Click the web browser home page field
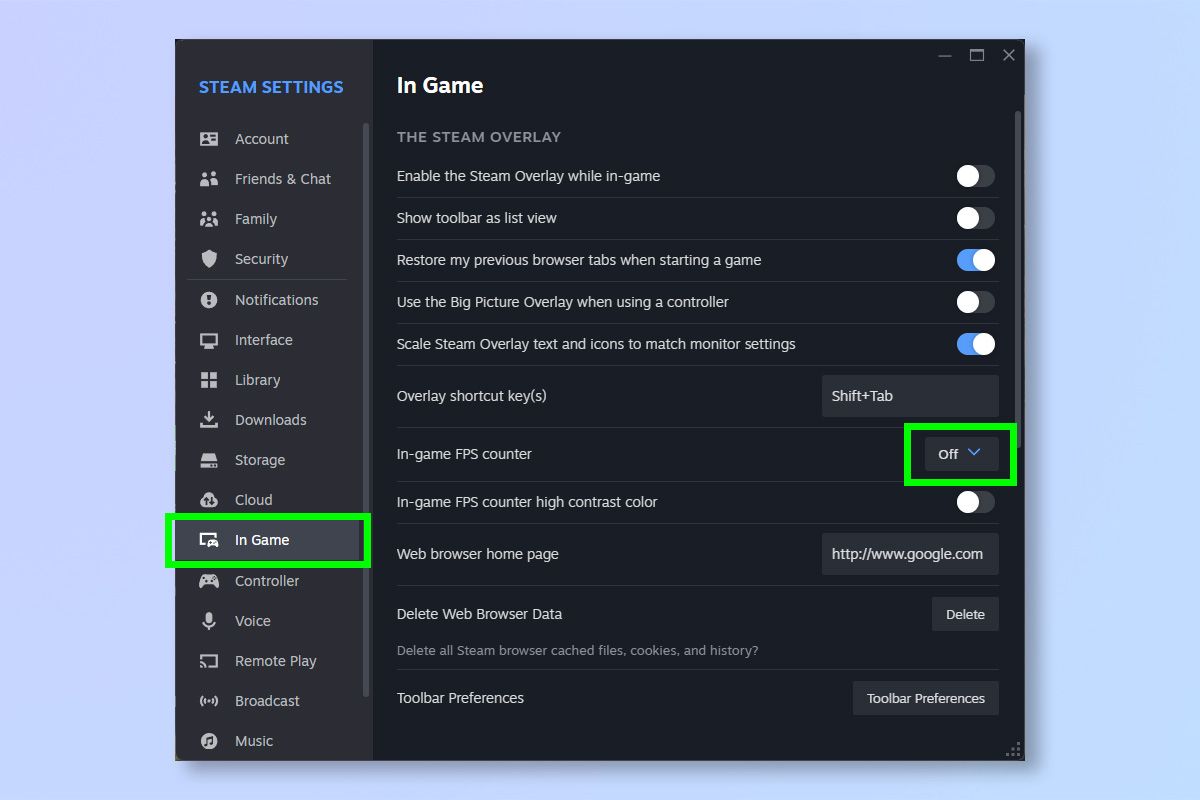 click(909, 553)
